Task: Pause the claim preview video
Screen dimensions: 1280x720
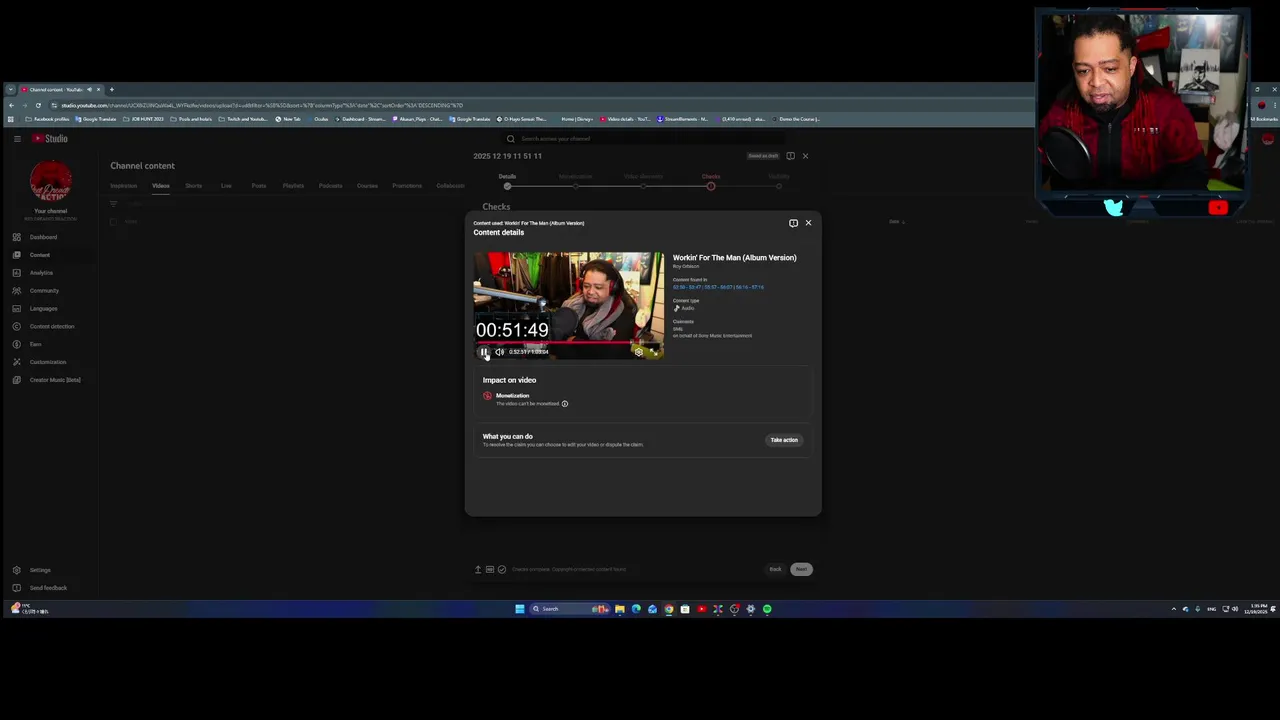Action: point(484,352)
